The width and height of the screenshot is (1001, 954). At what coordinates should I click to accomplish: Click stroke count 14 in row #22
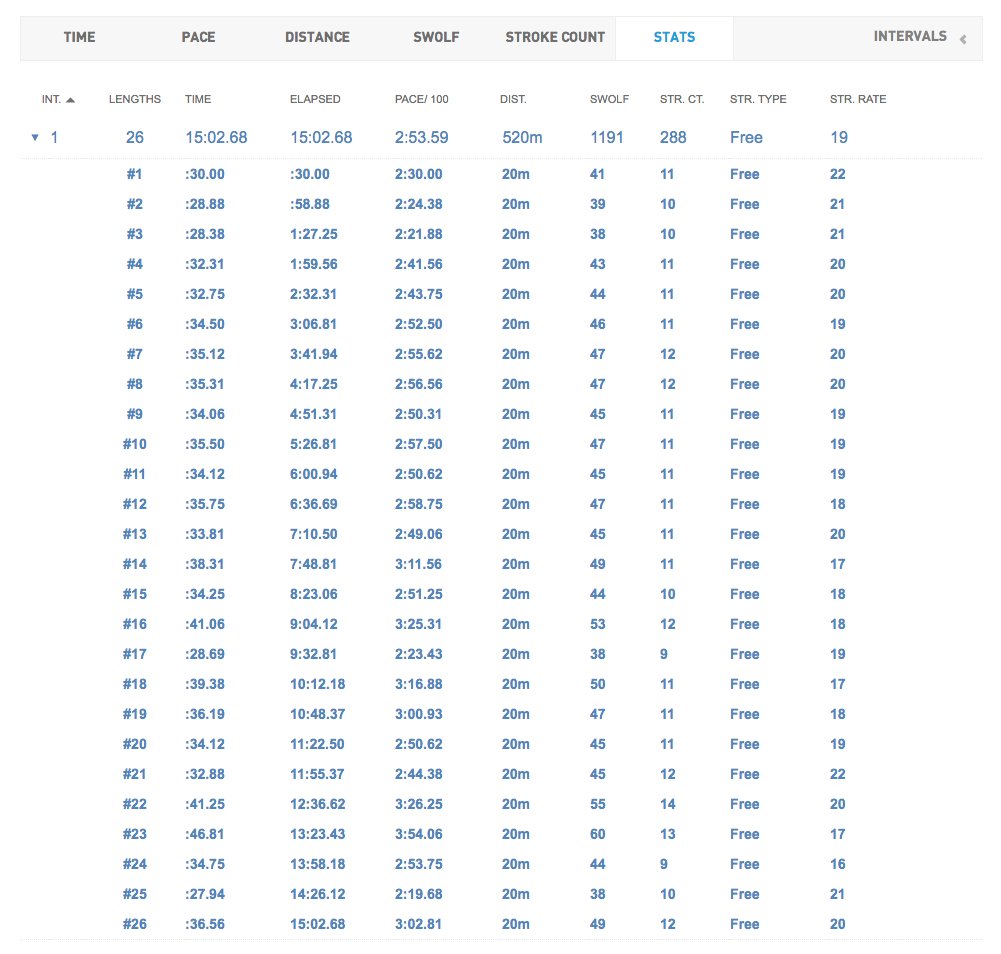pyautogui.click(x=667, y=805)
